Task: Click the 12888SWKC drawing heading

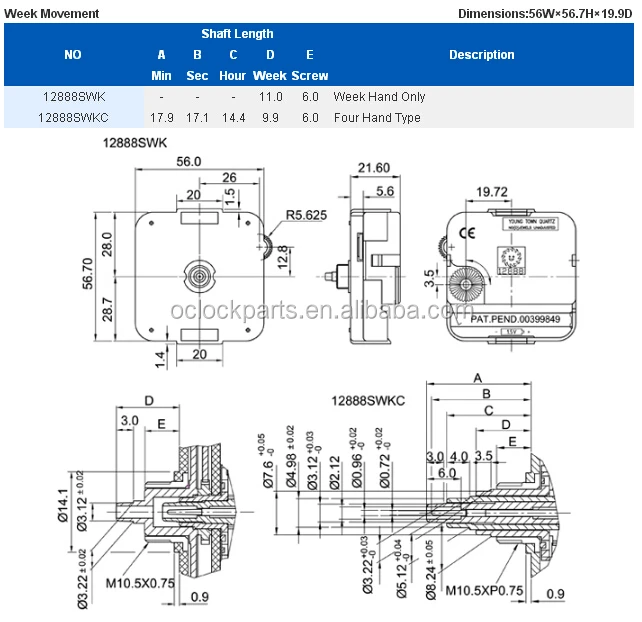Action: [368, 400]
